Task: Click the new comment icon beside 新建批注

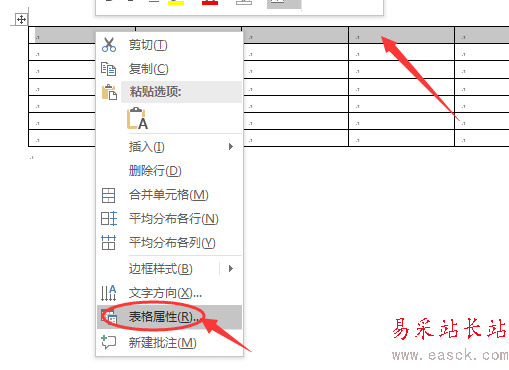Action: [x=109, y=342]
